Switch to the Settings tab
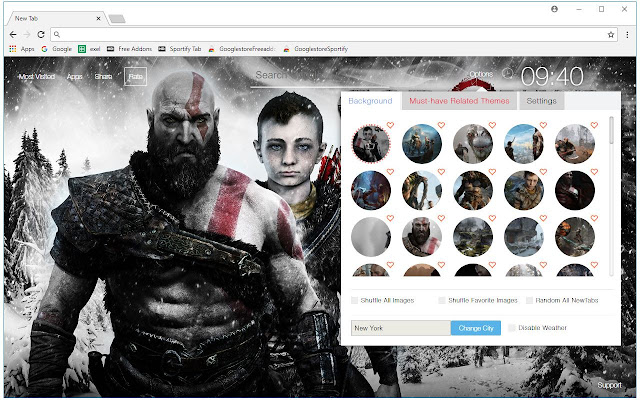The height and width of the screenshot is (400, 640). click(541, 101)
